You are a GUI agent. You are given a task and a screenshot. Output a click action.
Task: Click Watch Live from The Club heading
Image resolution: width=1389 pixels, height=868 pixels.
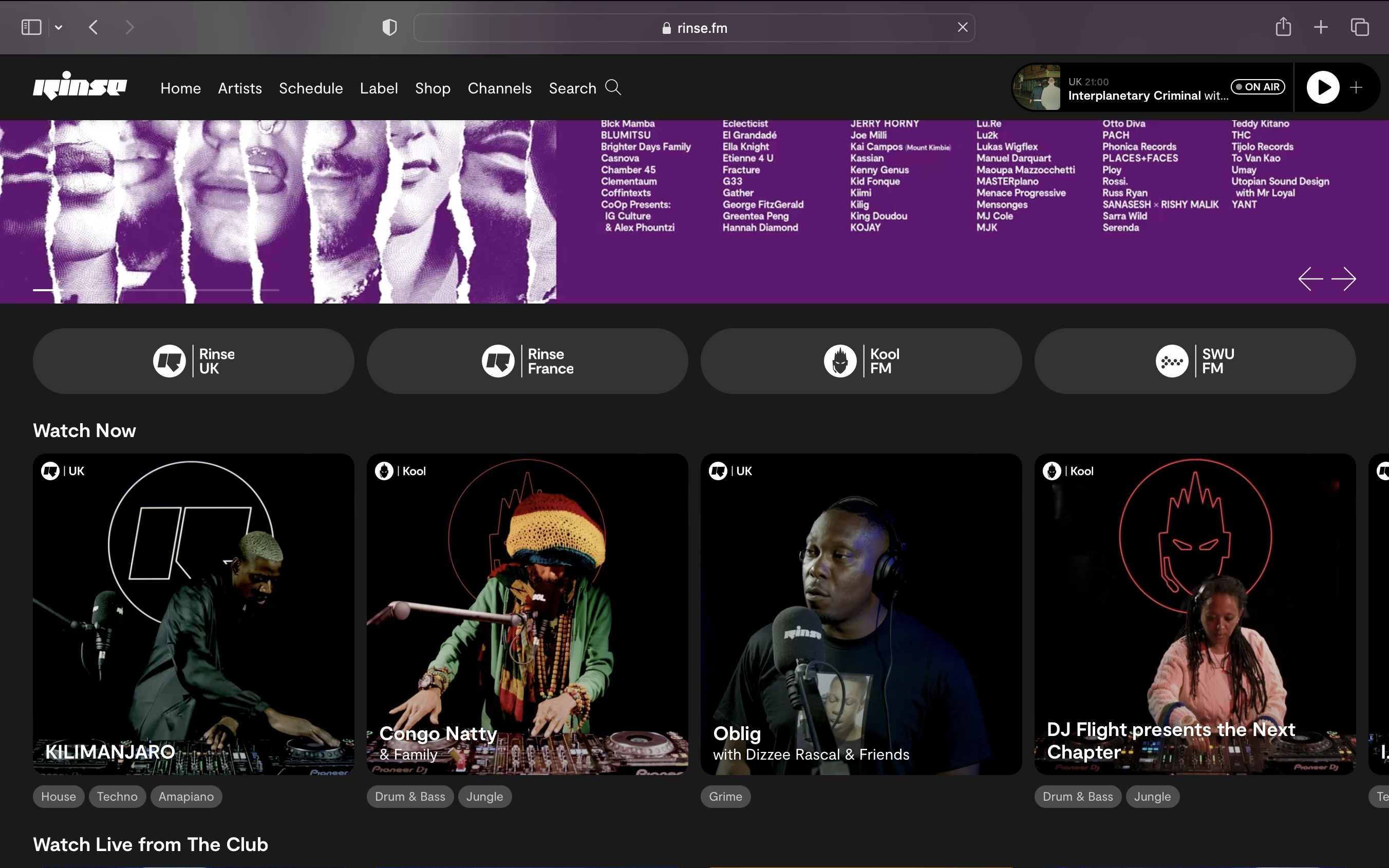[151, 844]
